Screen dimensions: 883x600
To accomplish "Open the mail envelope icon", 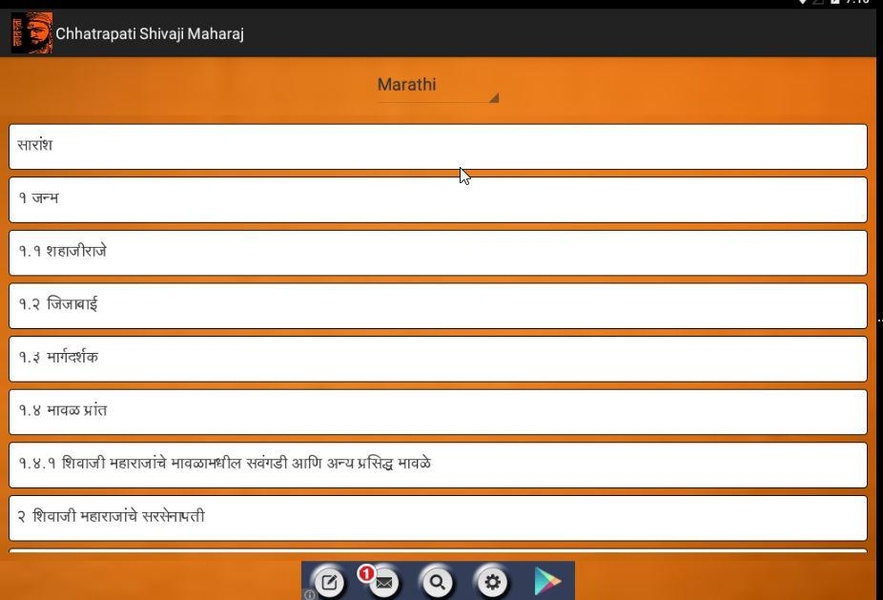I will (384, 583).
